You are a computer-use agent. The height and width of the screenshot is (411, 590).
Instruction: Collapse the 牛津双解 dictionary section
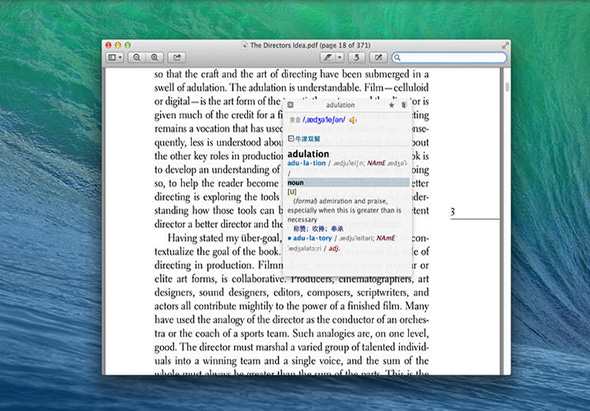pyautogui.click(x=291, y=139)
